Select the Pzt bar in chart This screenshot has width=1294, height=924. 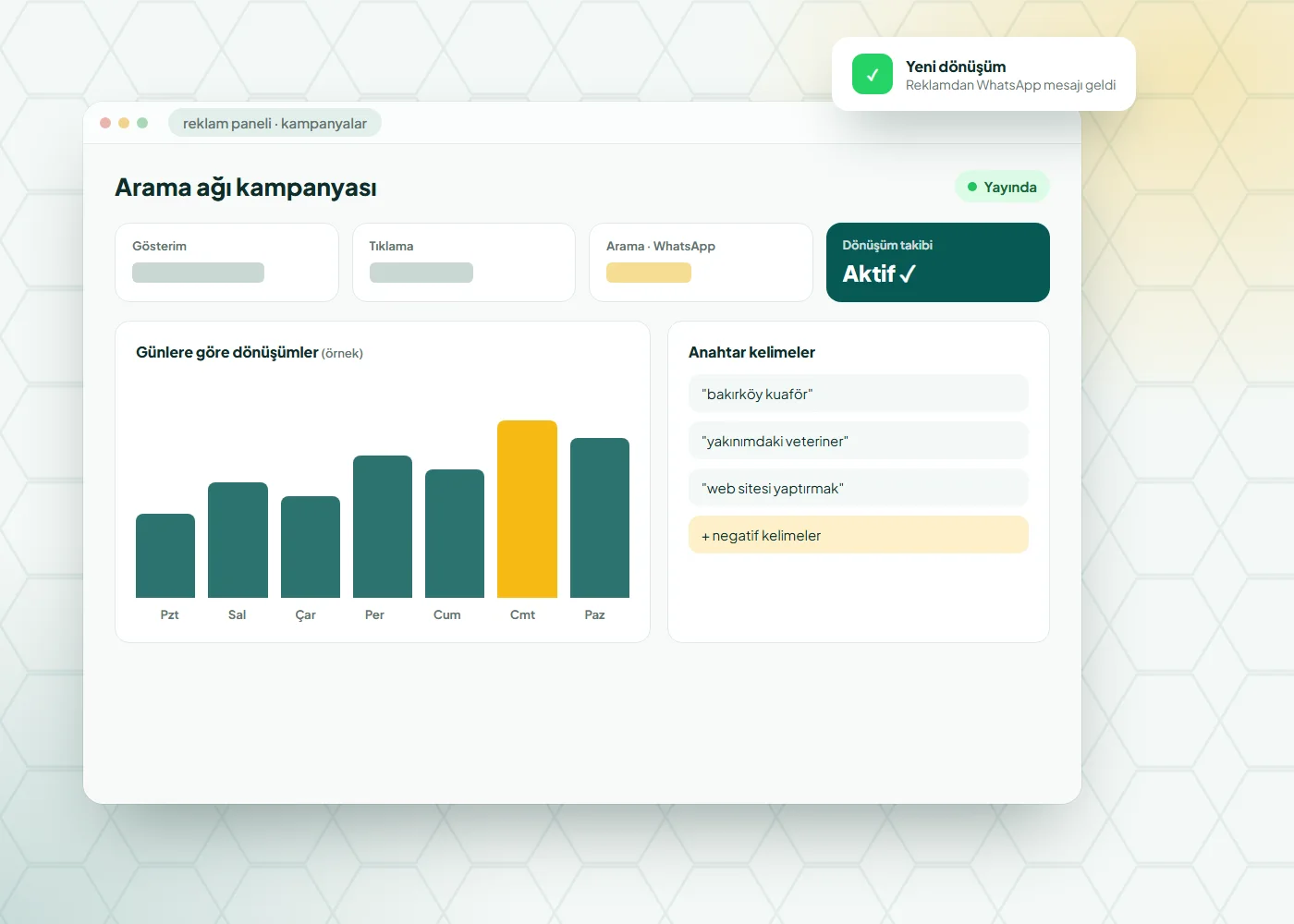tap(165, 555)
